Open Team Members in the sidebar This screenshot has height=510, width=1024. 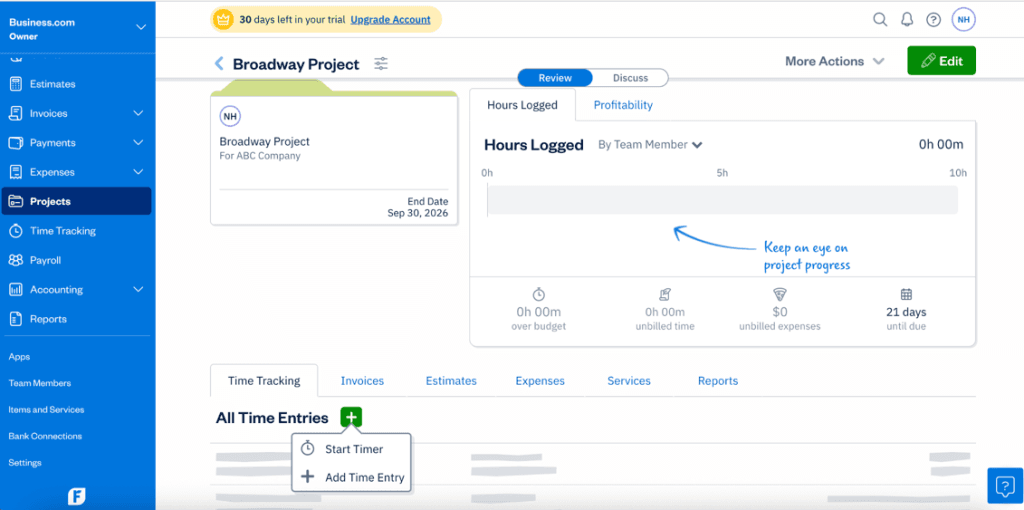click(x=40, y=383)
